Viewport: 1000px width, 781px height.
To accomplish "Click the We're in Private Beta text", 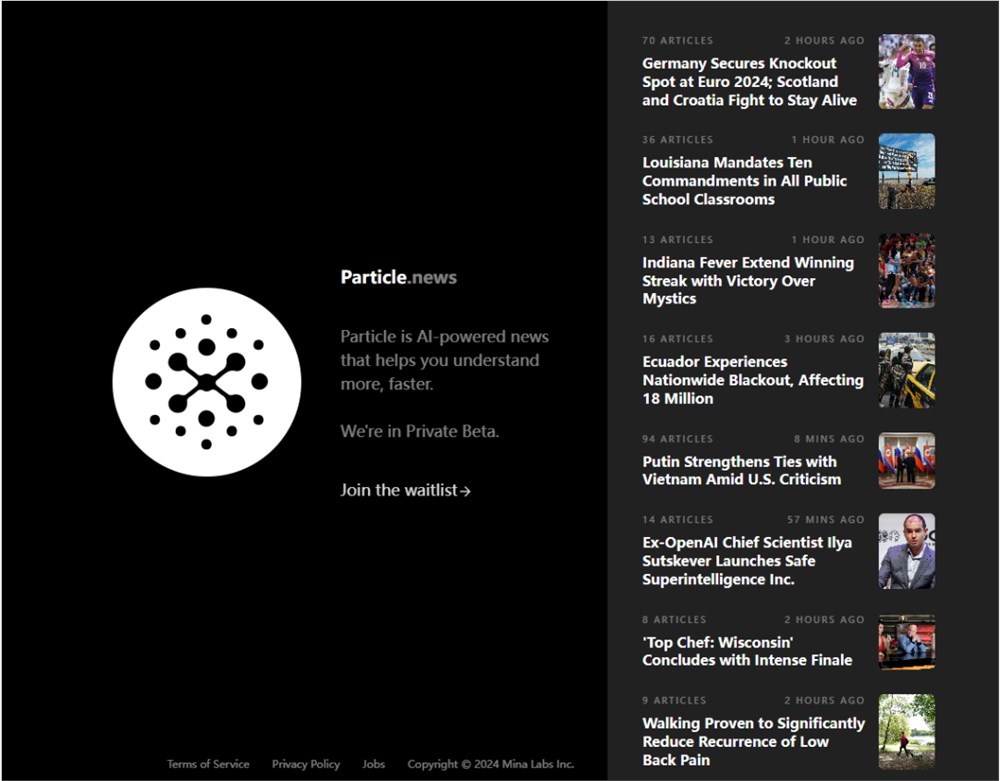I will tap(420, 431).
